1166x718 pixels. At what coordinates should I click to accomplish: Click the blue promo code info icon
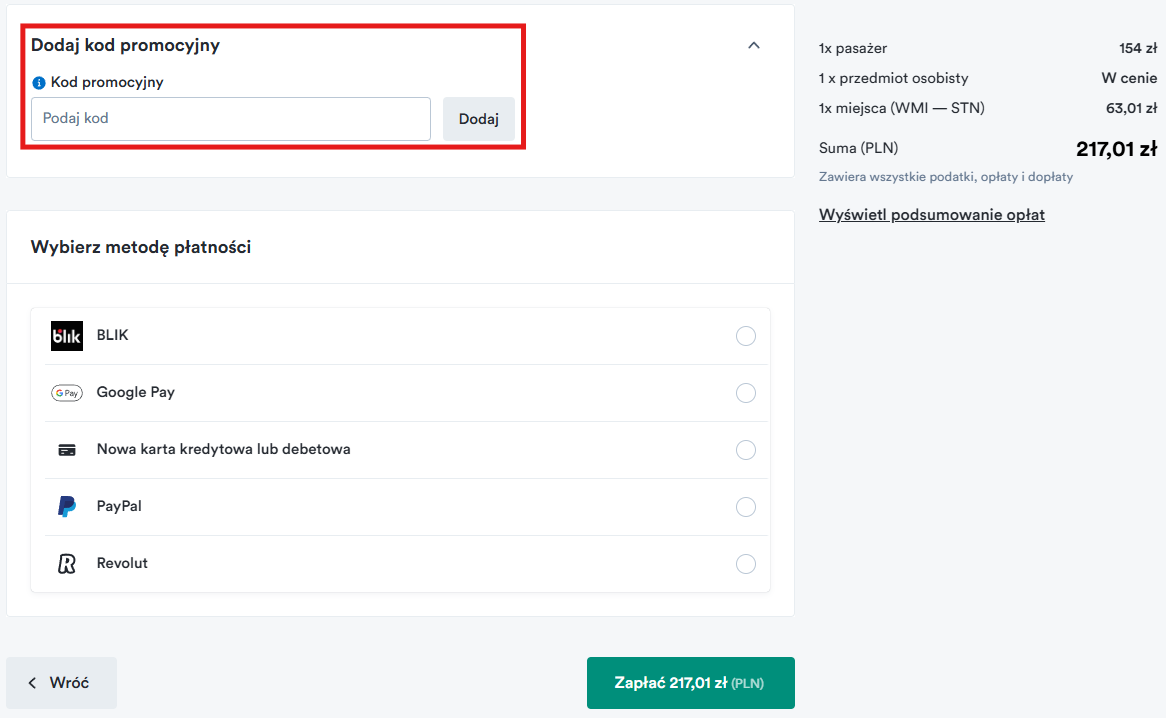(39, 83)
